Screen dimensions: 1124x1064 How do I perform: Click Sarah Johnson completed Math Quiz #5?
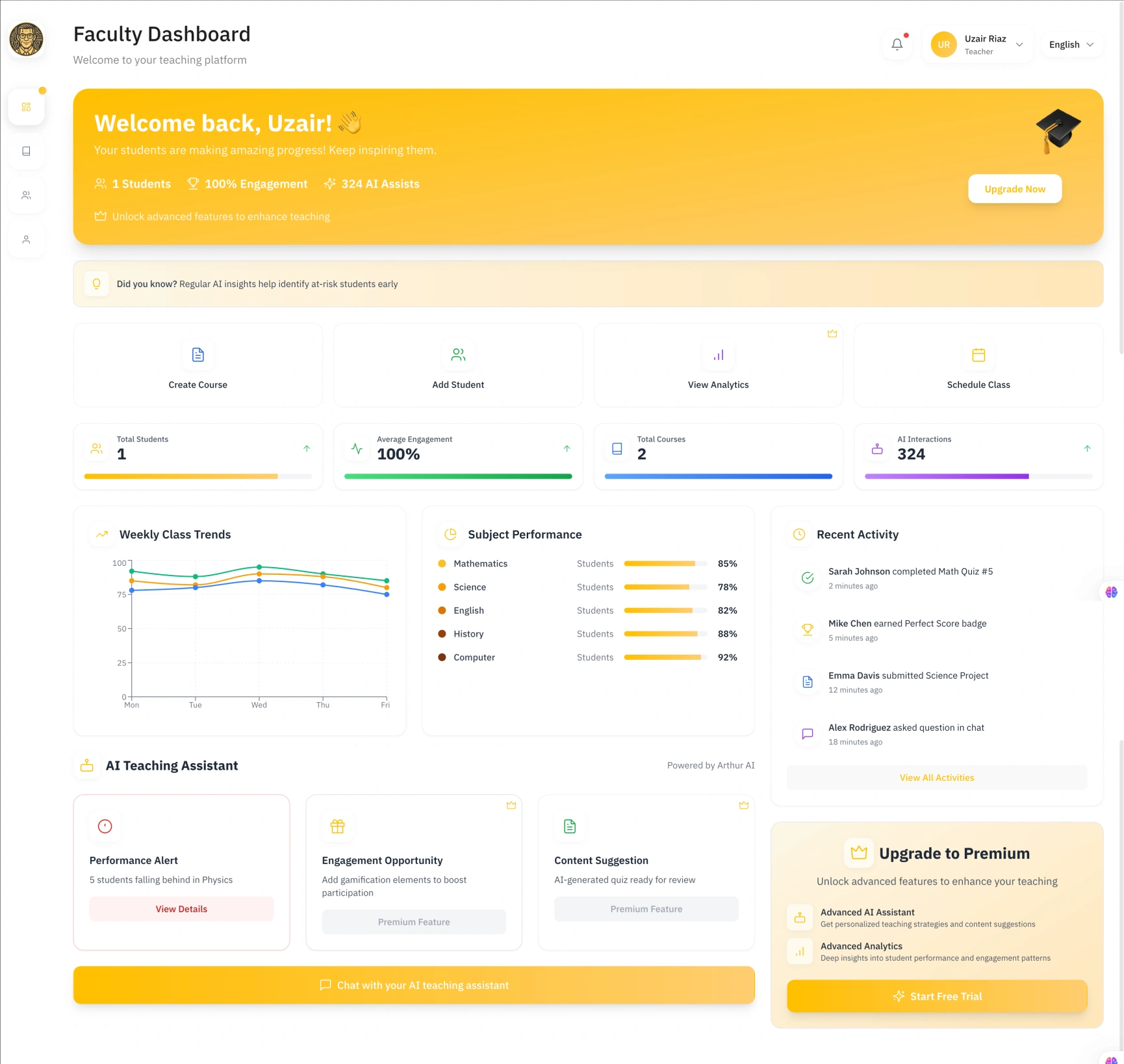(910, 572)
